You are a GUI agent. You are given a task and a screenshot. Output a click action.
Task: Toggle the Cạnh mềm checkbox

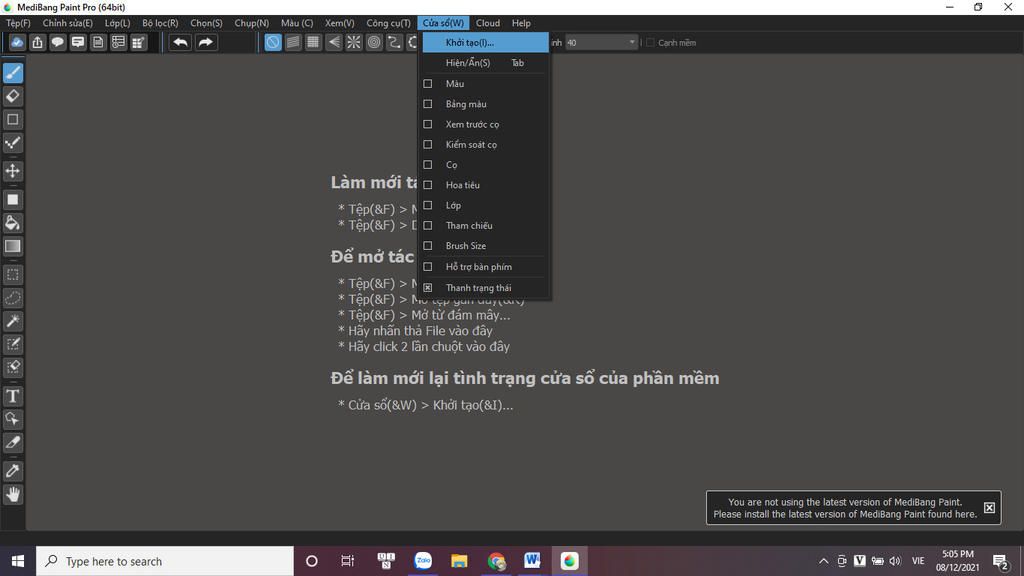pyautogui.click(x=650, y=42)
